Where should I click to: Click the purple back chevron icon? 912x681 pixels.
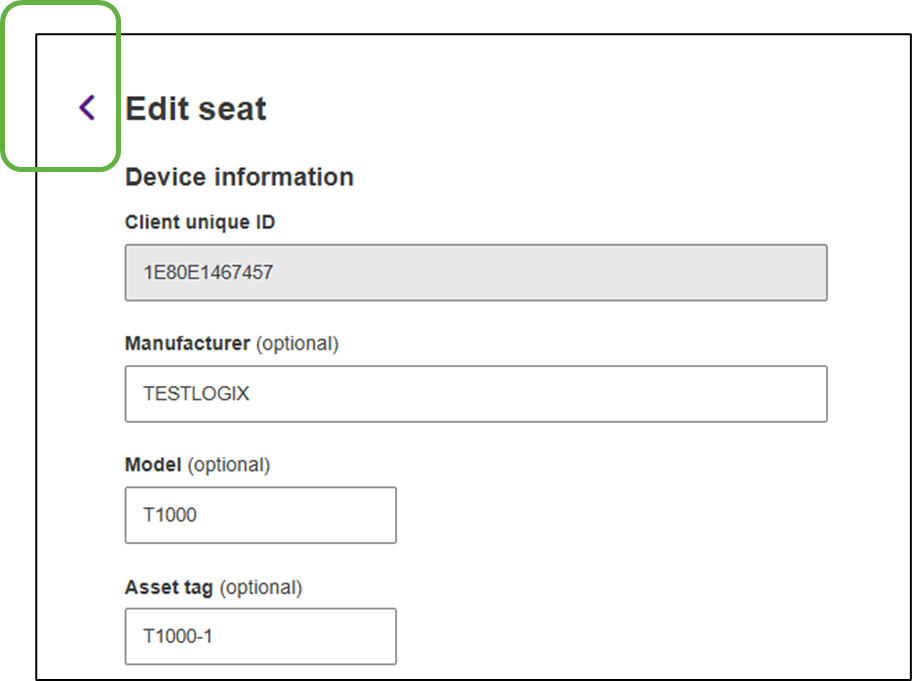pyautogui.click(x=87, y=108)
